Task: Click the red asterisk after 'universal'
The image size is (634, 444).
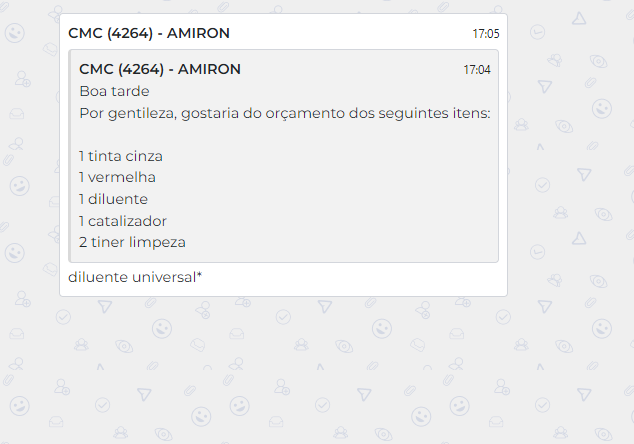Action: coord(199,276)
